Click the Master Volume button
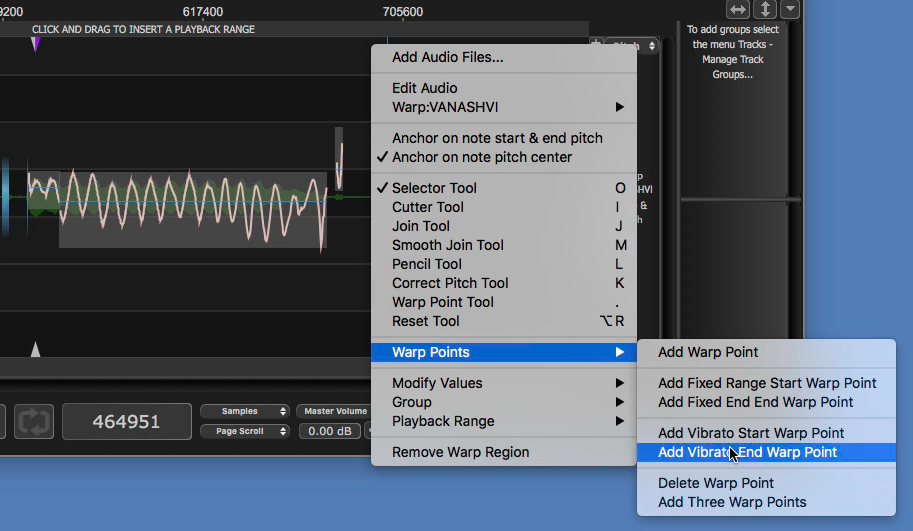This screenshot has width=913, height=531. point(333,411)
